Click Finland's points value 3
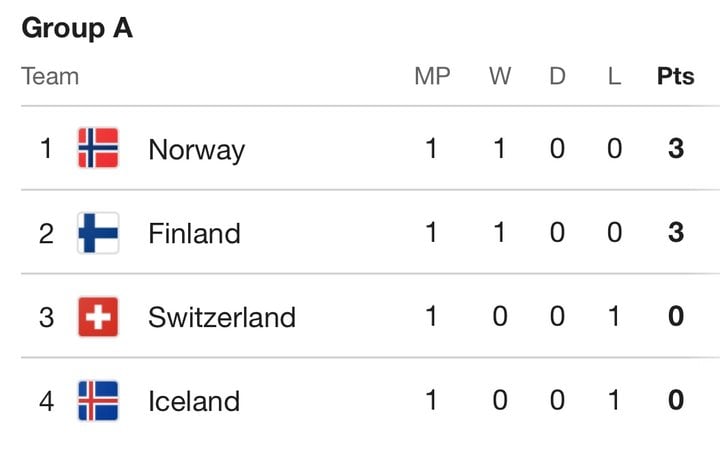The image size is (720, 464). [676, 232]
